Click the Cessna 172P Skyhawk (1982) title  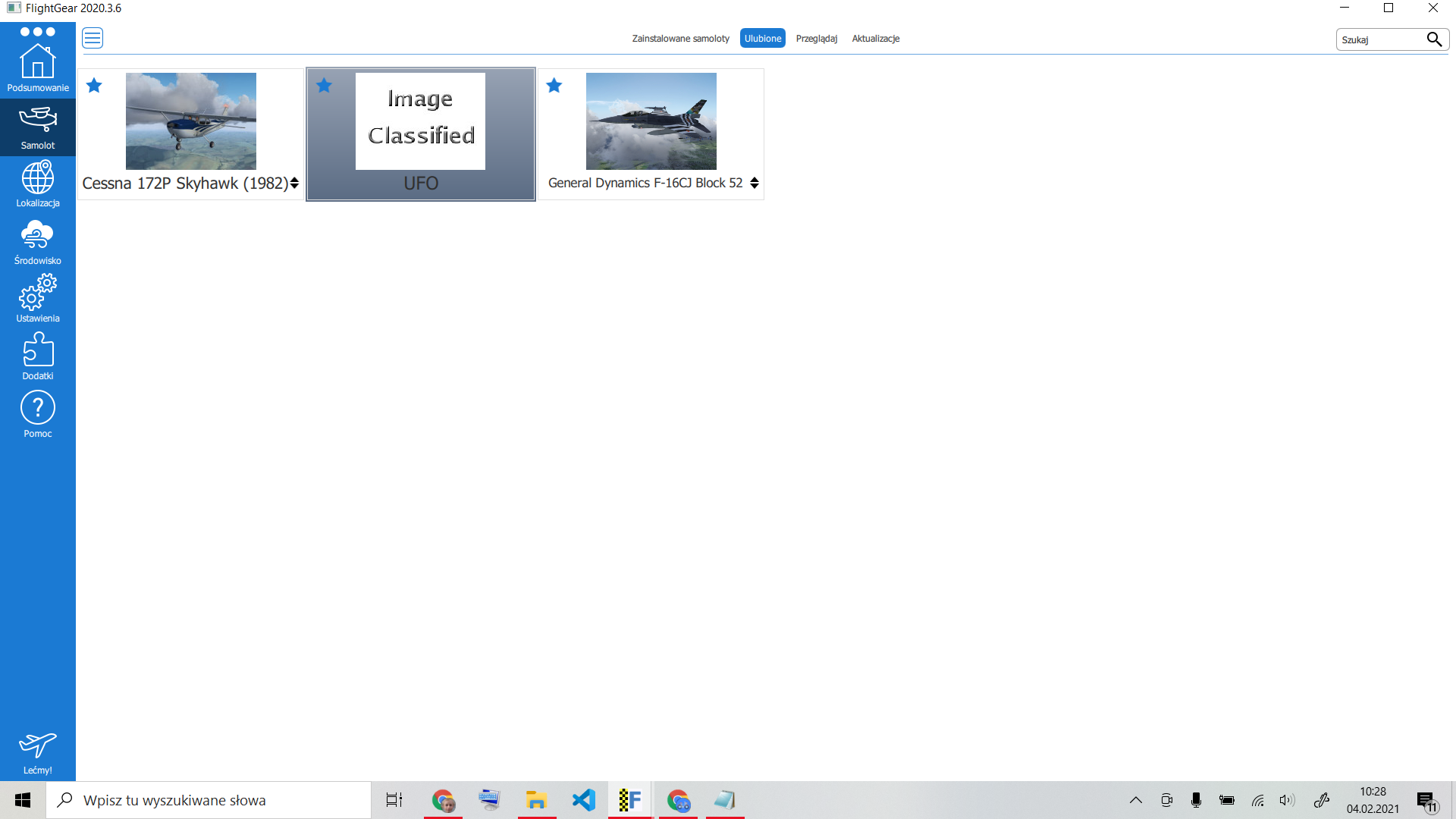coord(185,184)
